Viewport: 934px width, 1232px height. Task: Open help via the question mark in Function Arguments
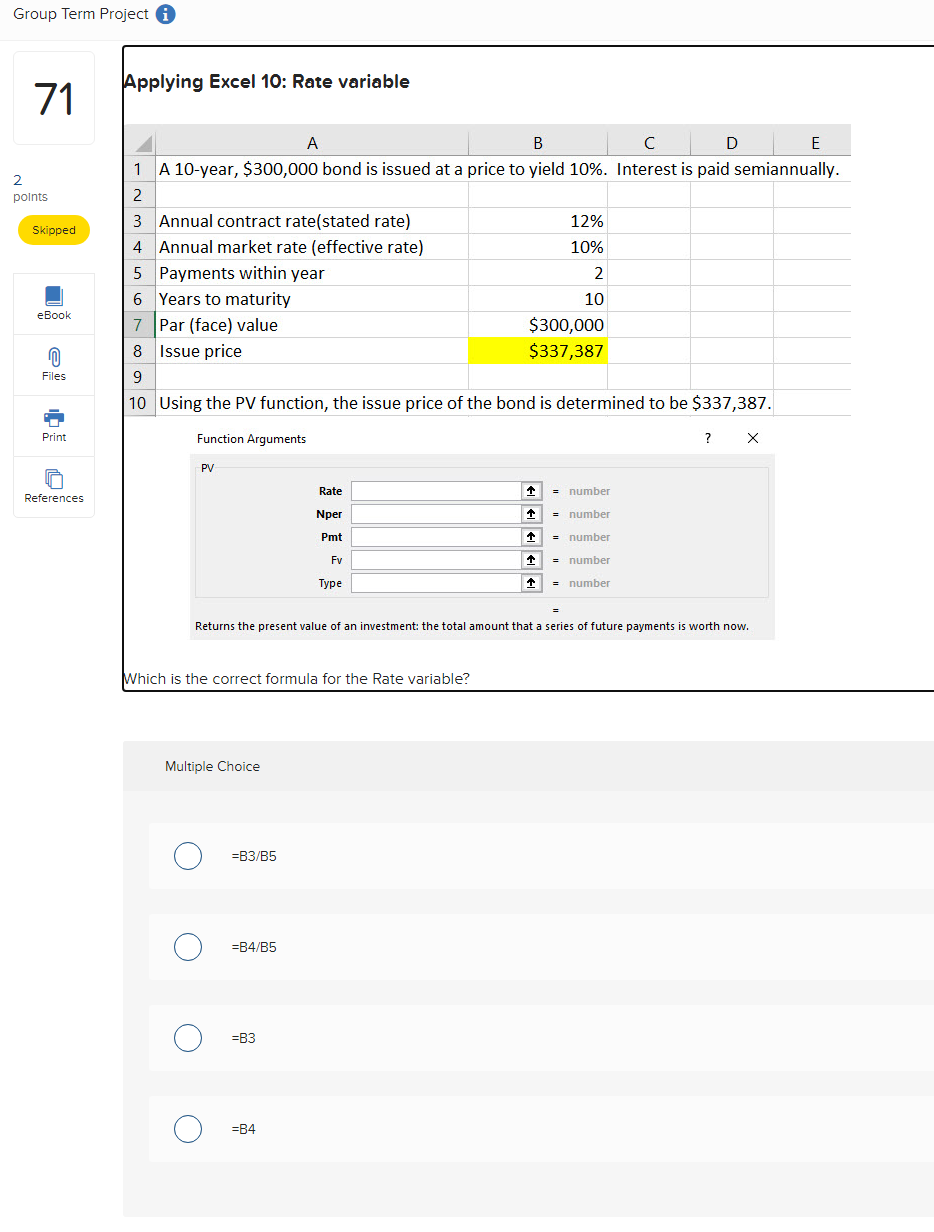(x=707, y=438)
